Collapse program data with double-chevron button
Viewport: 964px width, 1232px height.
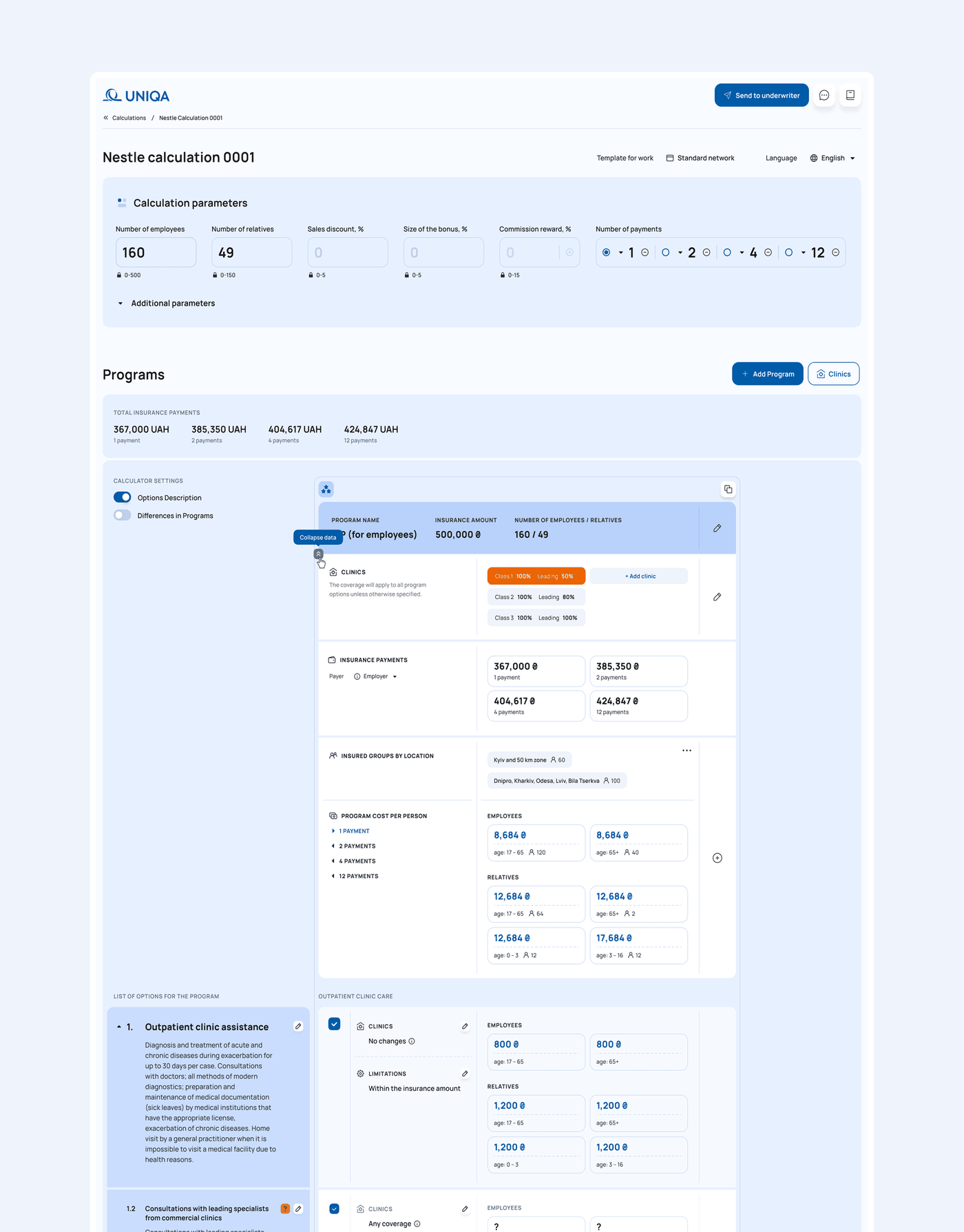[x=318, y=554]
